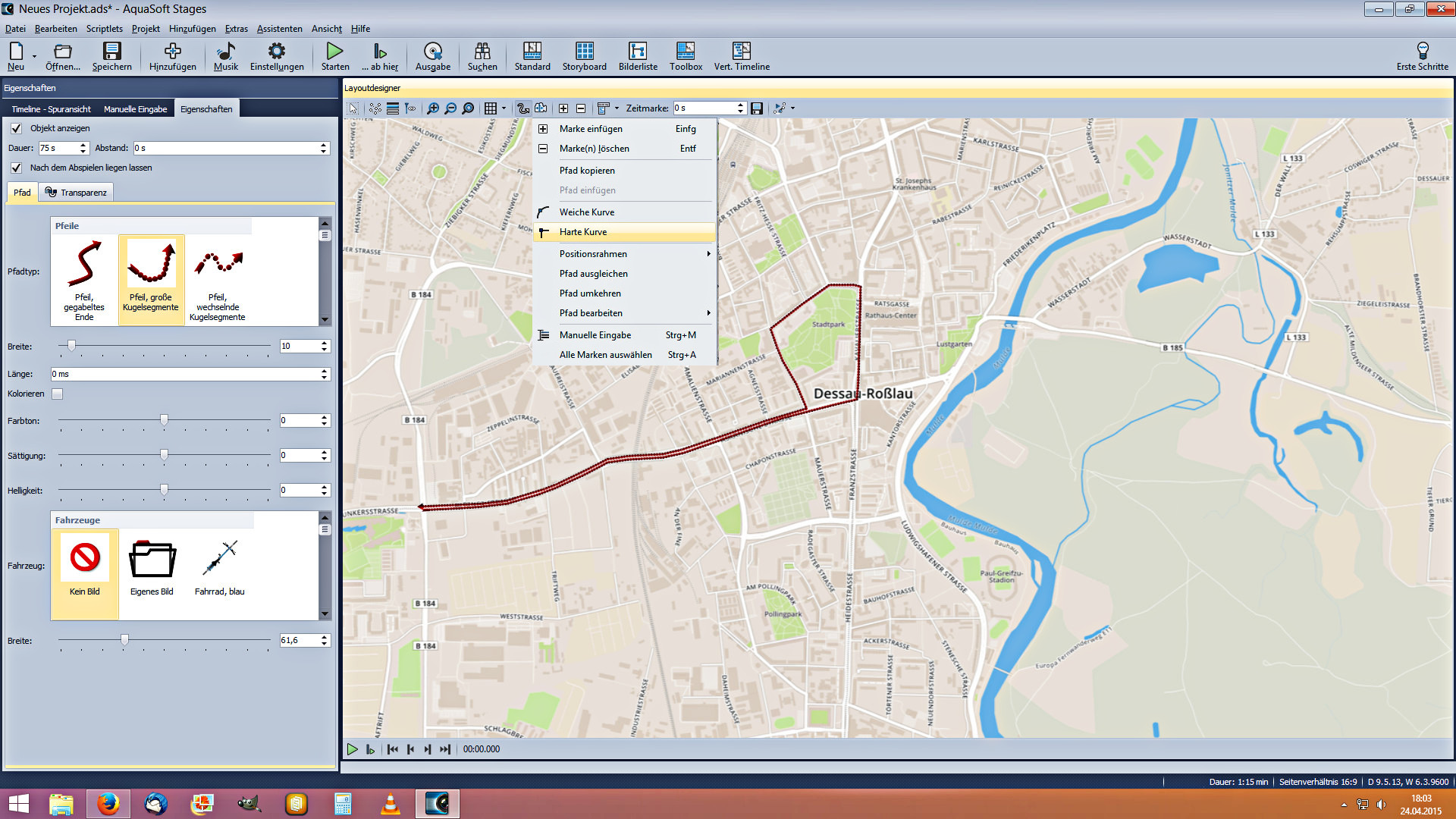Click the zoom in magnifier icon
Screen dimensions: 1456x819
tap(433, 108)
